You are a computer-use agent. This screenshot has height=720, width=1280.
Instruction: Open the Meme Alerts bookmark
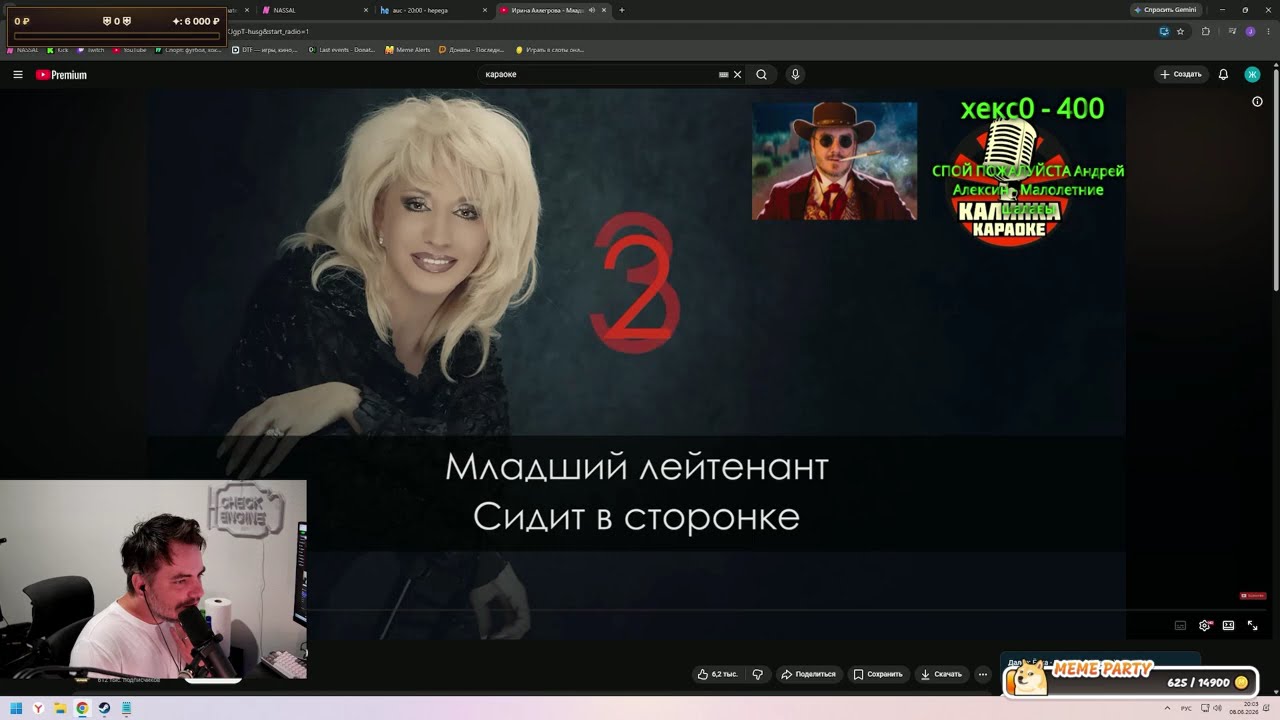[x=408, y=50]
